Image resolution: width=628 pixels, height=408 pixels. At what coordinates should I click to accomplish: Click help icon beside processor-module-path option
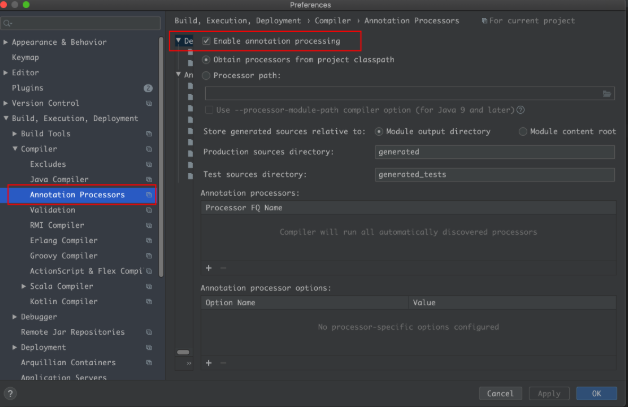coord(521,110)
